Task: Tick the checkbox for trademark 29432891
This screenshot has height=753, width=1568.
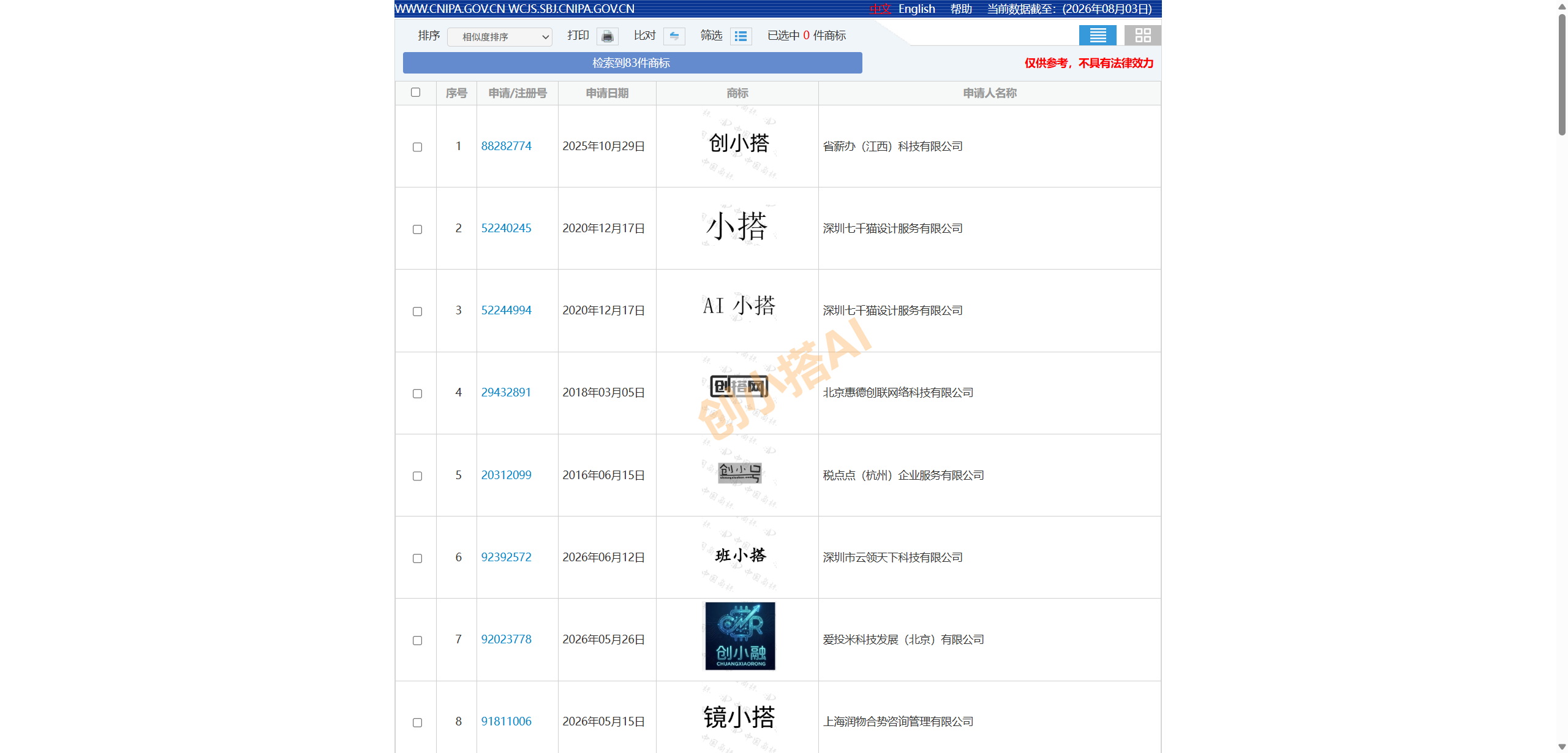Action: coord(417,393)
